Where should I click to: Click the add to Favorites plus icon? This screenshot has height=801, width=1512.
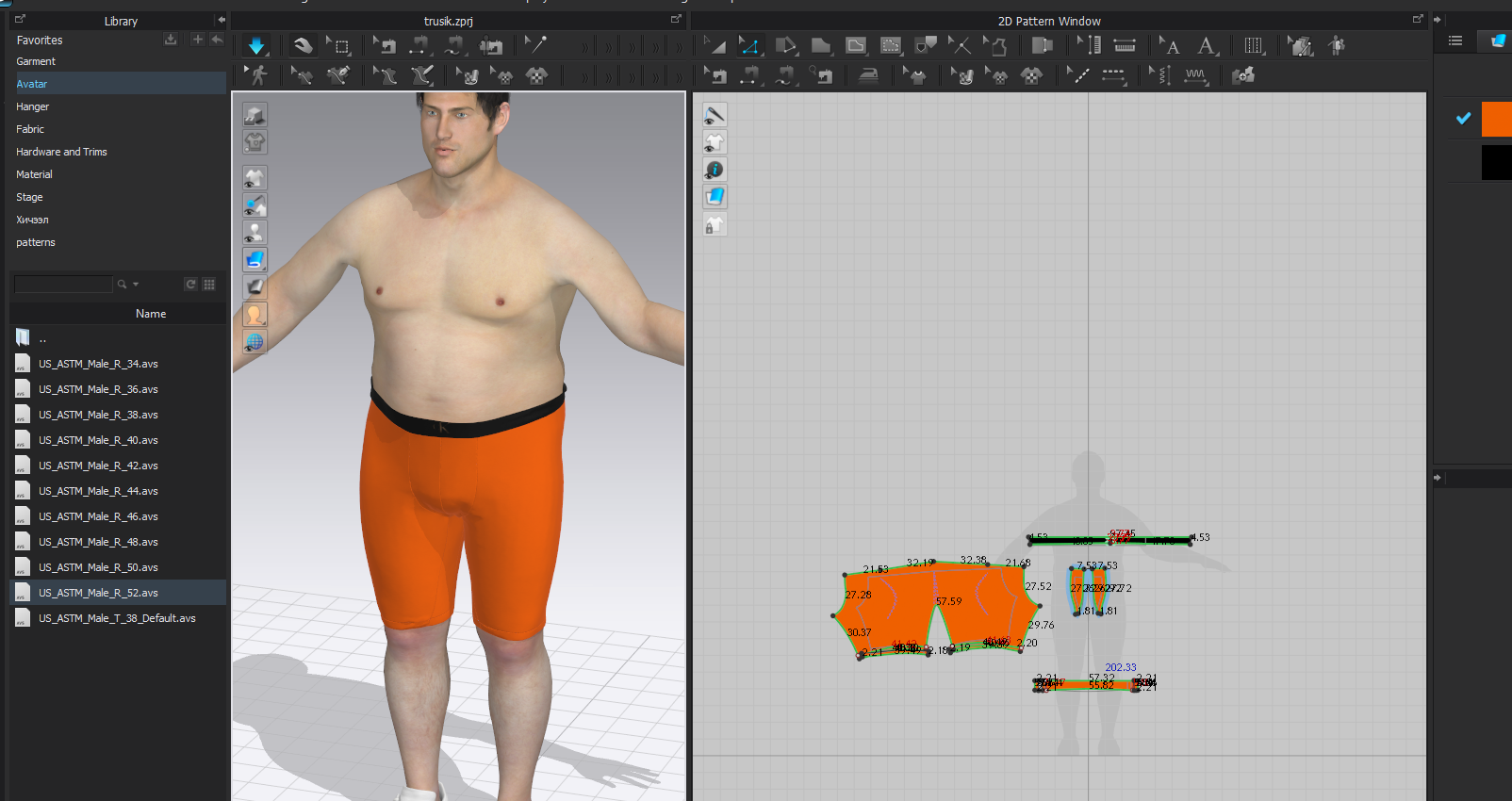pos(197,40)
